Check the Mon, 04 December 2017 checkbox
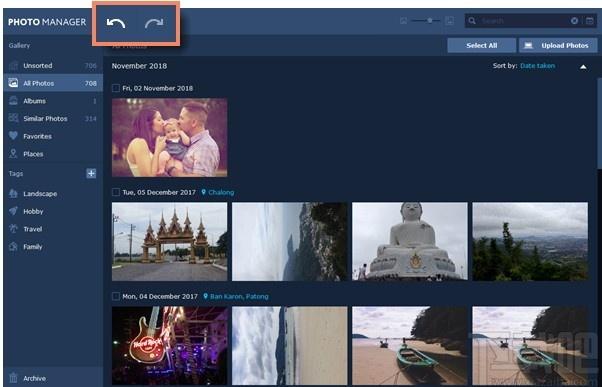The height and width of the screenshot is (387, 602). [116, 296]
